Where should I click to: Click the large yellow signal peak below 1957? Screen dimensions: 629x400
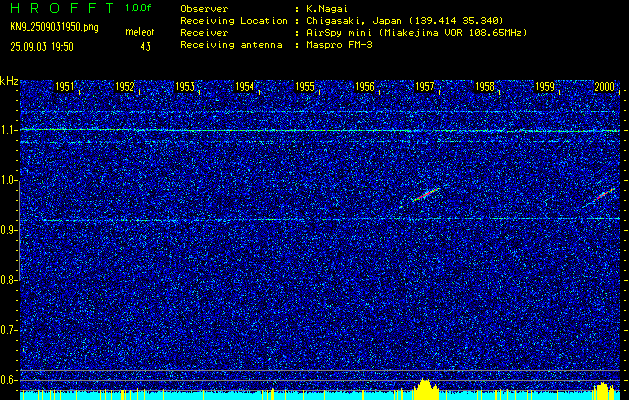tap(426, 389)
